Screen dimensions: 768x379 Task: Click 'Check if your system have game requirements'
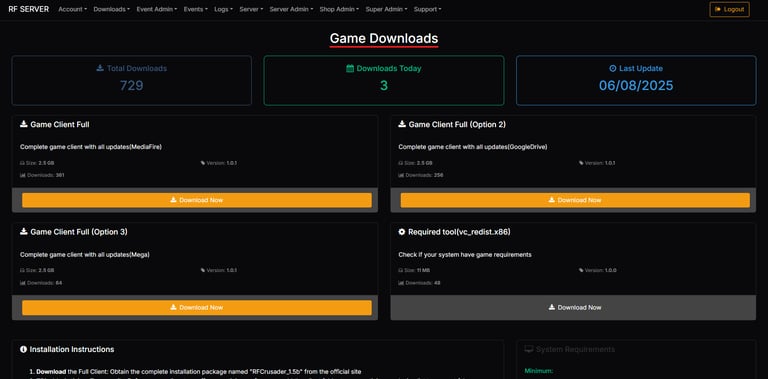465,255
